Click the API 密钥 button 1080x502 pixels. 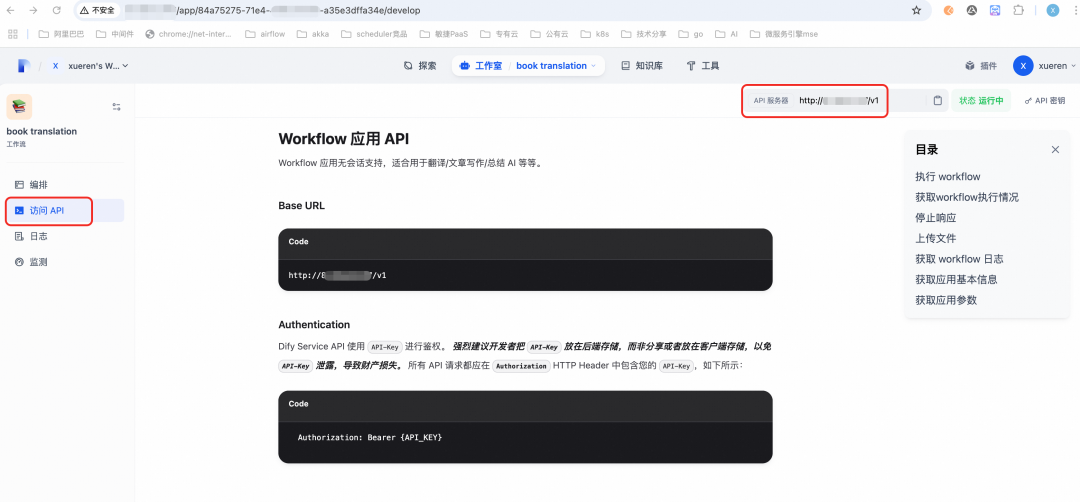(1044, 101)
